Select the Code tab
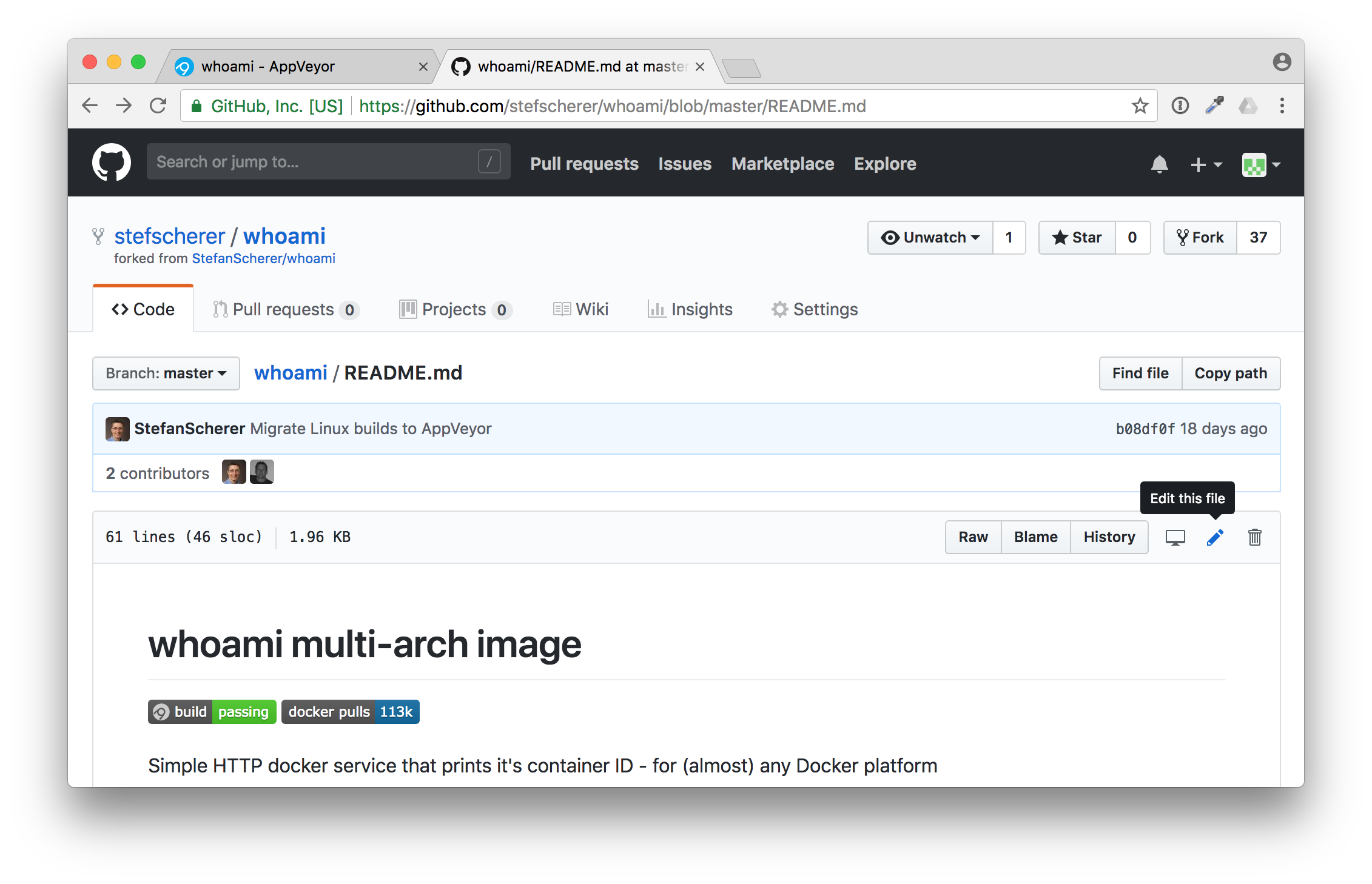The width and height of the screenshot is (1372, 884). pyautogui.click(x=144, y=308)
